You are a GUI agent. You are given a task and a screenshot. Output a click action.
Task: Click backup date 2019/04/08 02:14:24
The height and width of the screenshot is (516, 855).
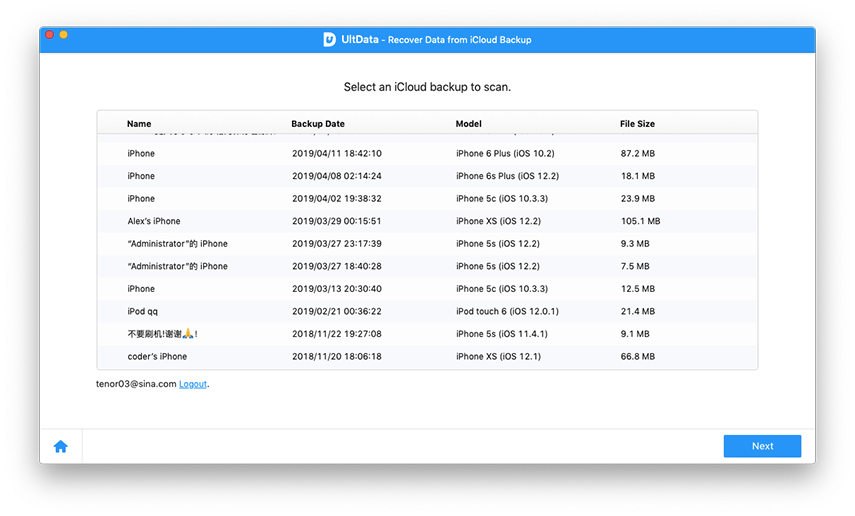click(x=336, y=176)
